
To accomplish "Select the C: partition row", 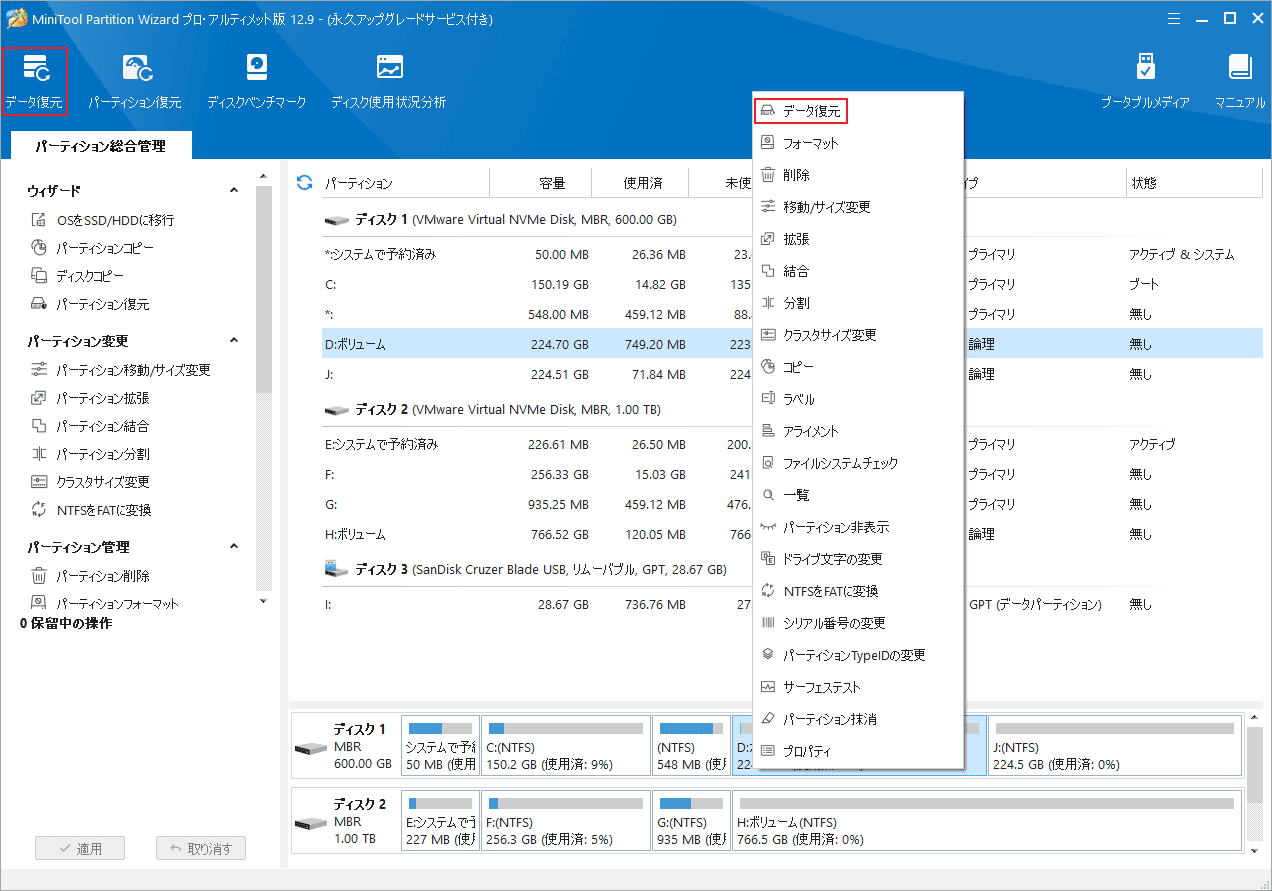I will pos(792,284).
